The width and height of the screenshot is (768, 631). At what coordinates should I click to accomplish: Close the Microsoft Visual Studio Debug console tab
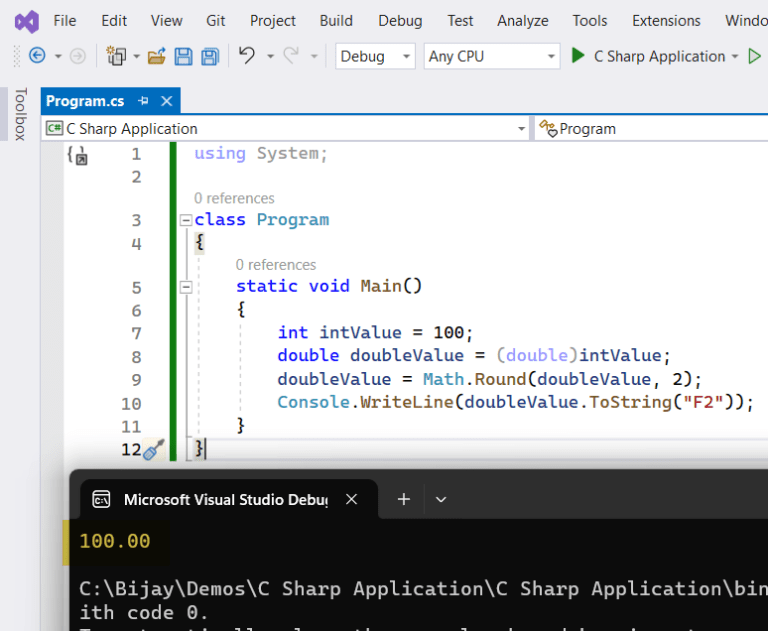click(351, 499)
